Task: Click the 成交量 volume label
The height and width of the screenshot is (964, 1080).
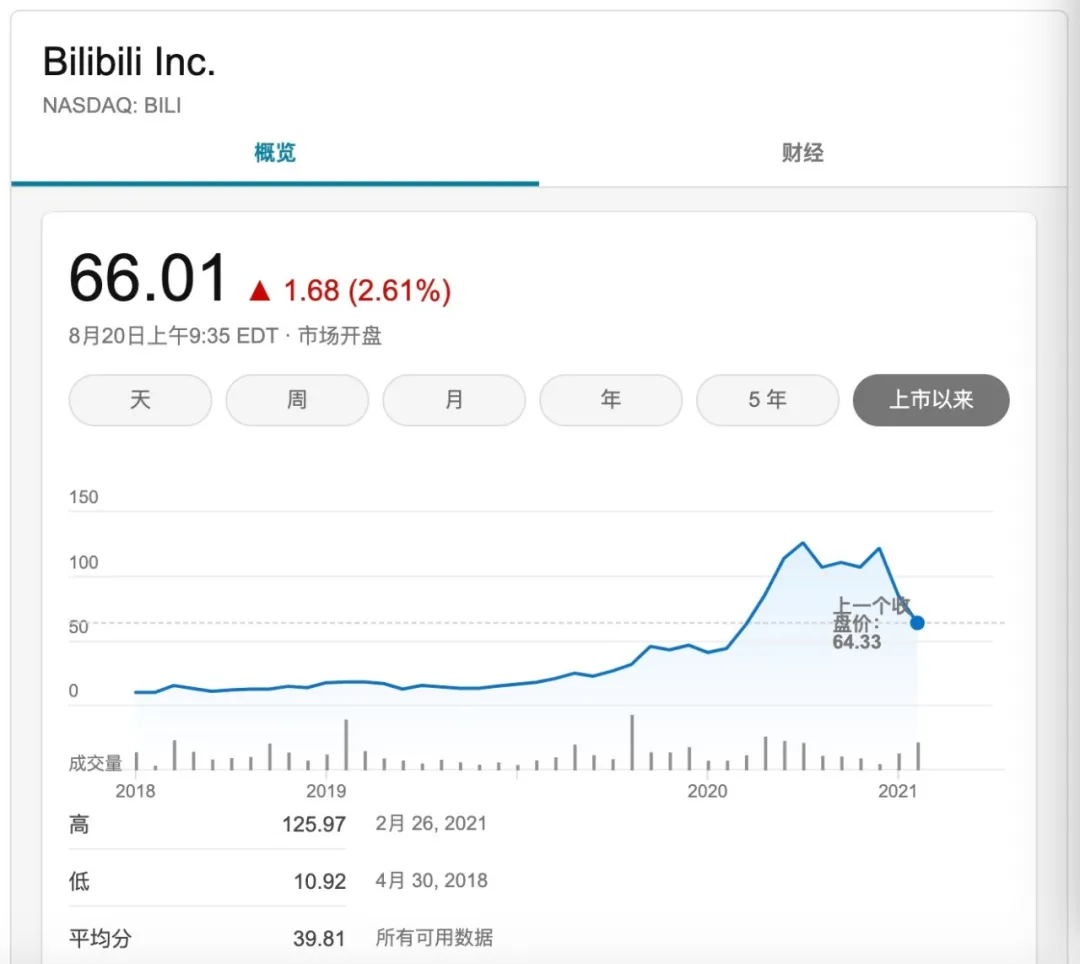Action: click(x=95, y=763)
